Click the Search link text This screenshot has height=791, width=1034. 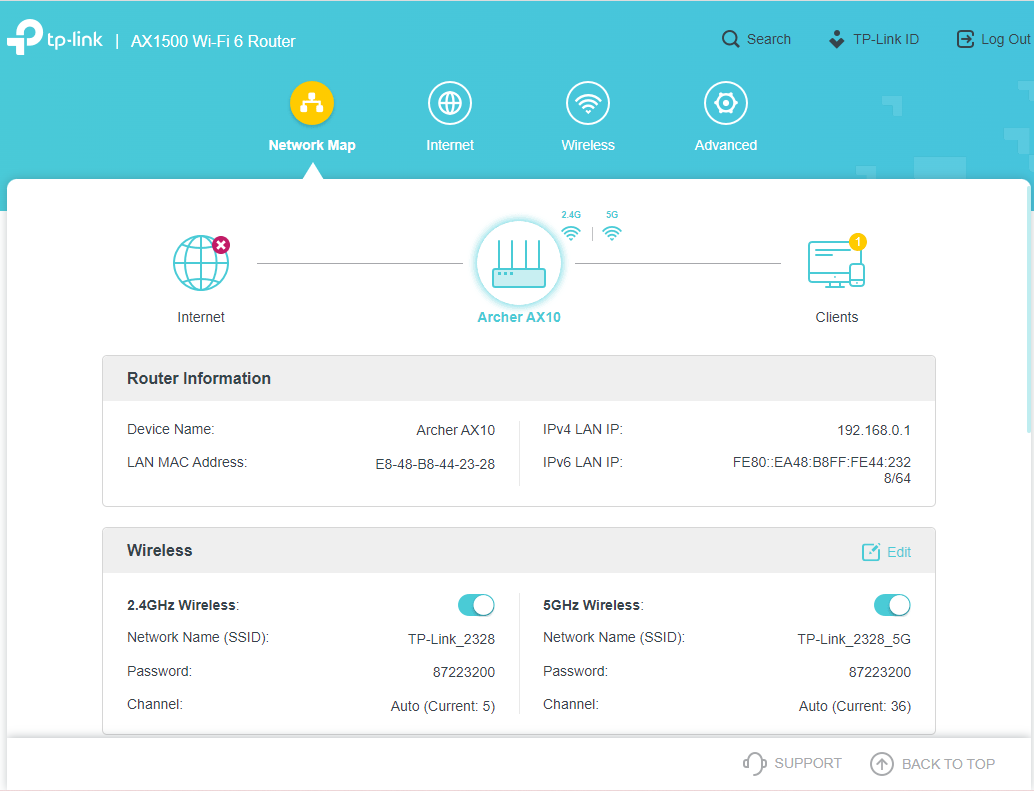point(769,40)
